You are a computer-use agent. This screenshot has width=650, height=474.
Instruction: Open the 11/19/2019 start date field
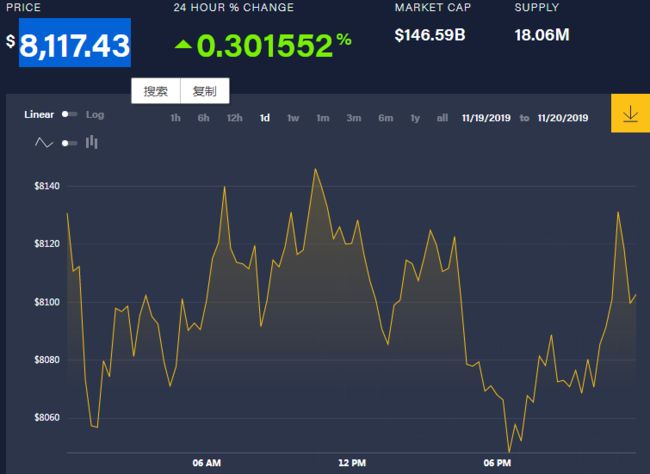[x=486, y=118]
